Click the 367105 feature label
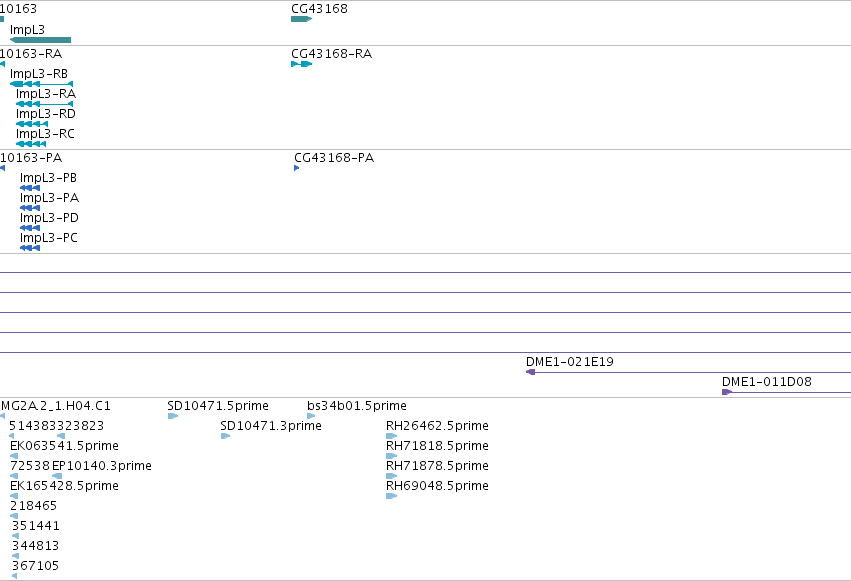The width and height of the screenshot is (851, 581). [35, 566]
